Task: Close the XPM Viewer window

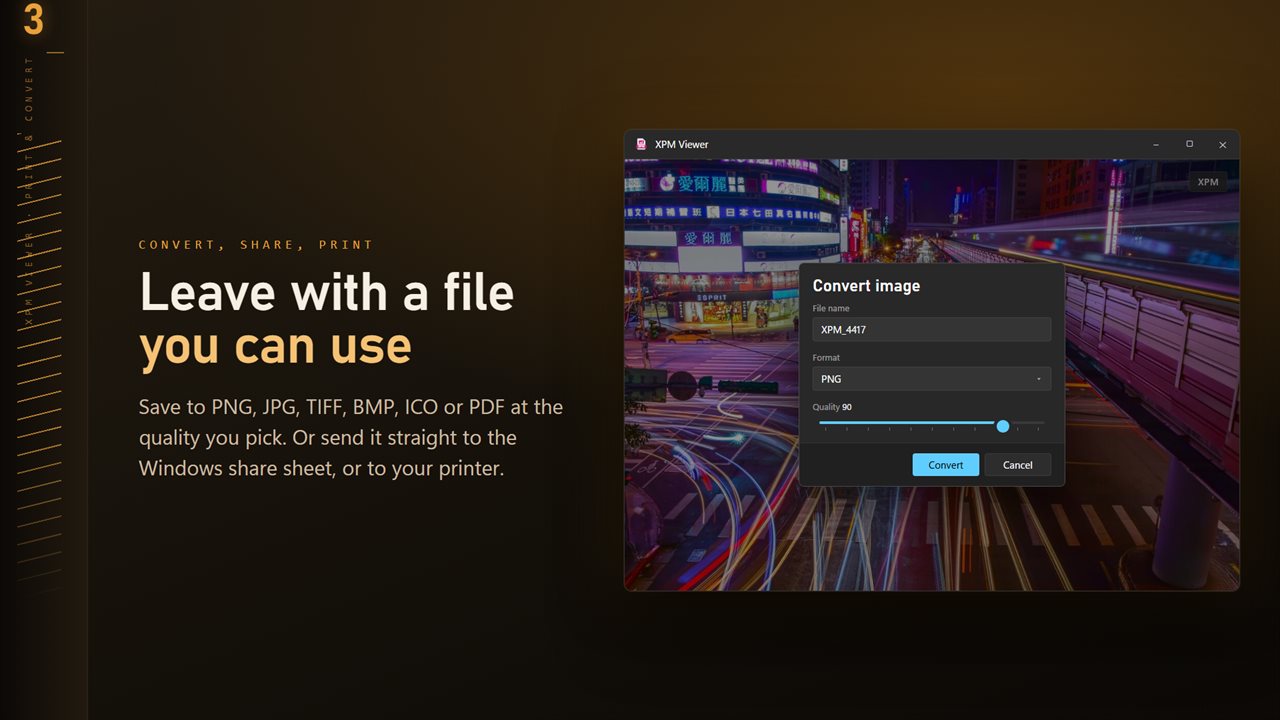Action: (x=1222, y=145)
